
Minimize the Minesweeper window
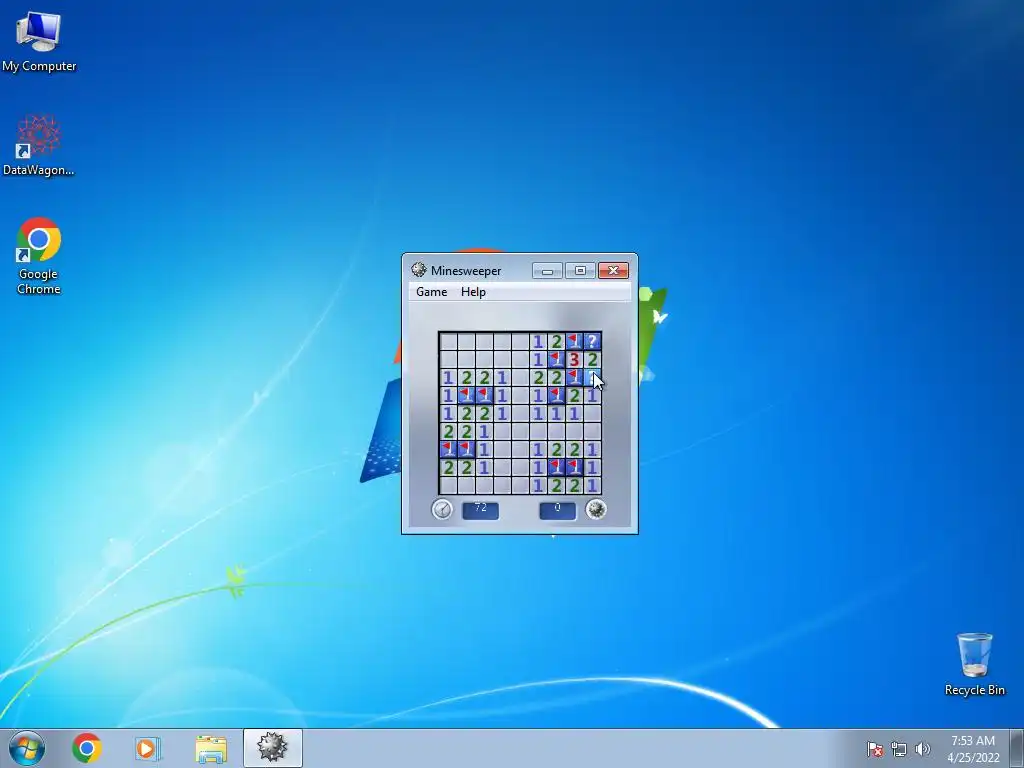point(547,270)
